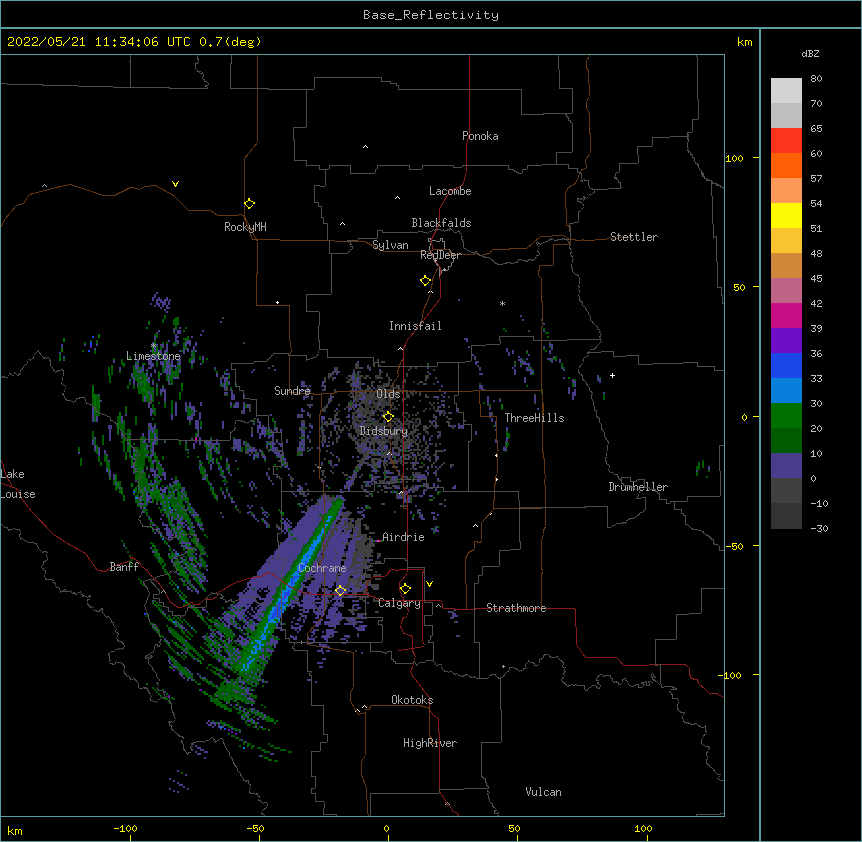Select the light blue 30–33 dBZ swatch

coord(786,391)
